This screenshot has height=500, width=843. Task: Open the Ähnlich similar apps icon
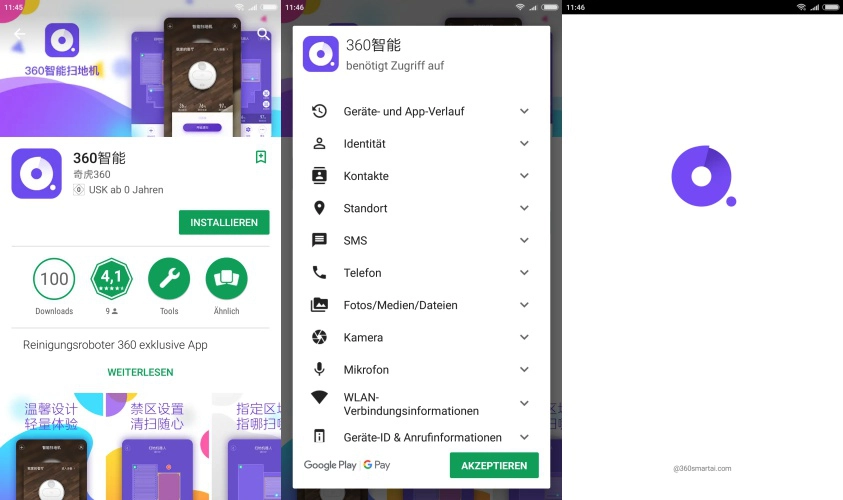pyautogui.click(x=226, y=278)
